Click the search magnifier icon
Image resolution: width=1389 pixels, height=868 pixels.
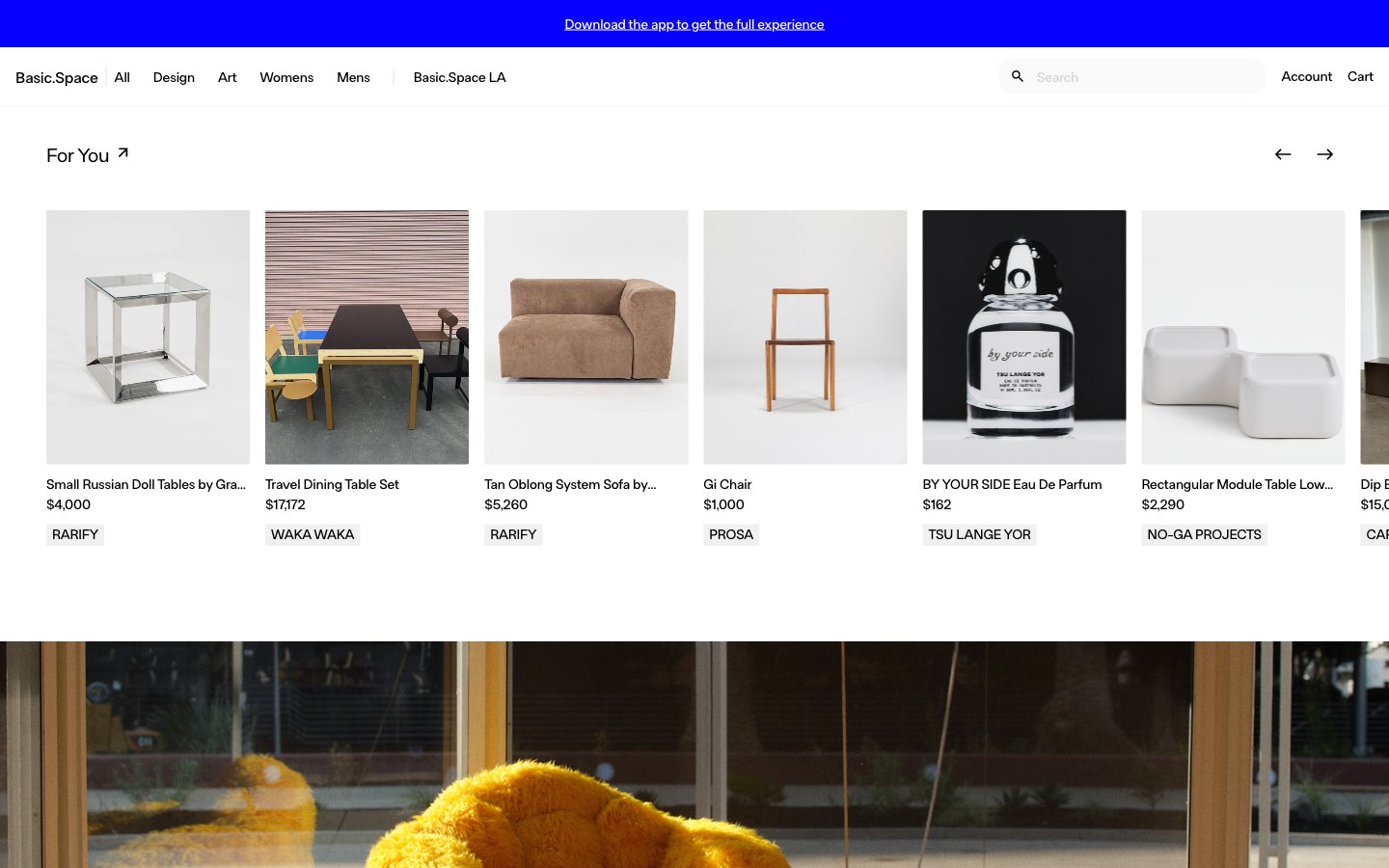(x=1017, y=76)
